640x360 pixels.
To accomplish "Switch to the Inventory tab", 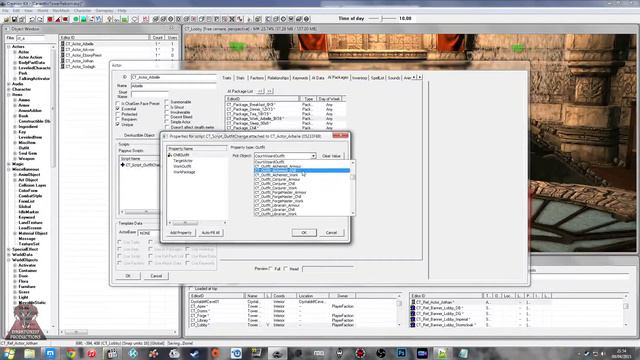I will point(360,78).
